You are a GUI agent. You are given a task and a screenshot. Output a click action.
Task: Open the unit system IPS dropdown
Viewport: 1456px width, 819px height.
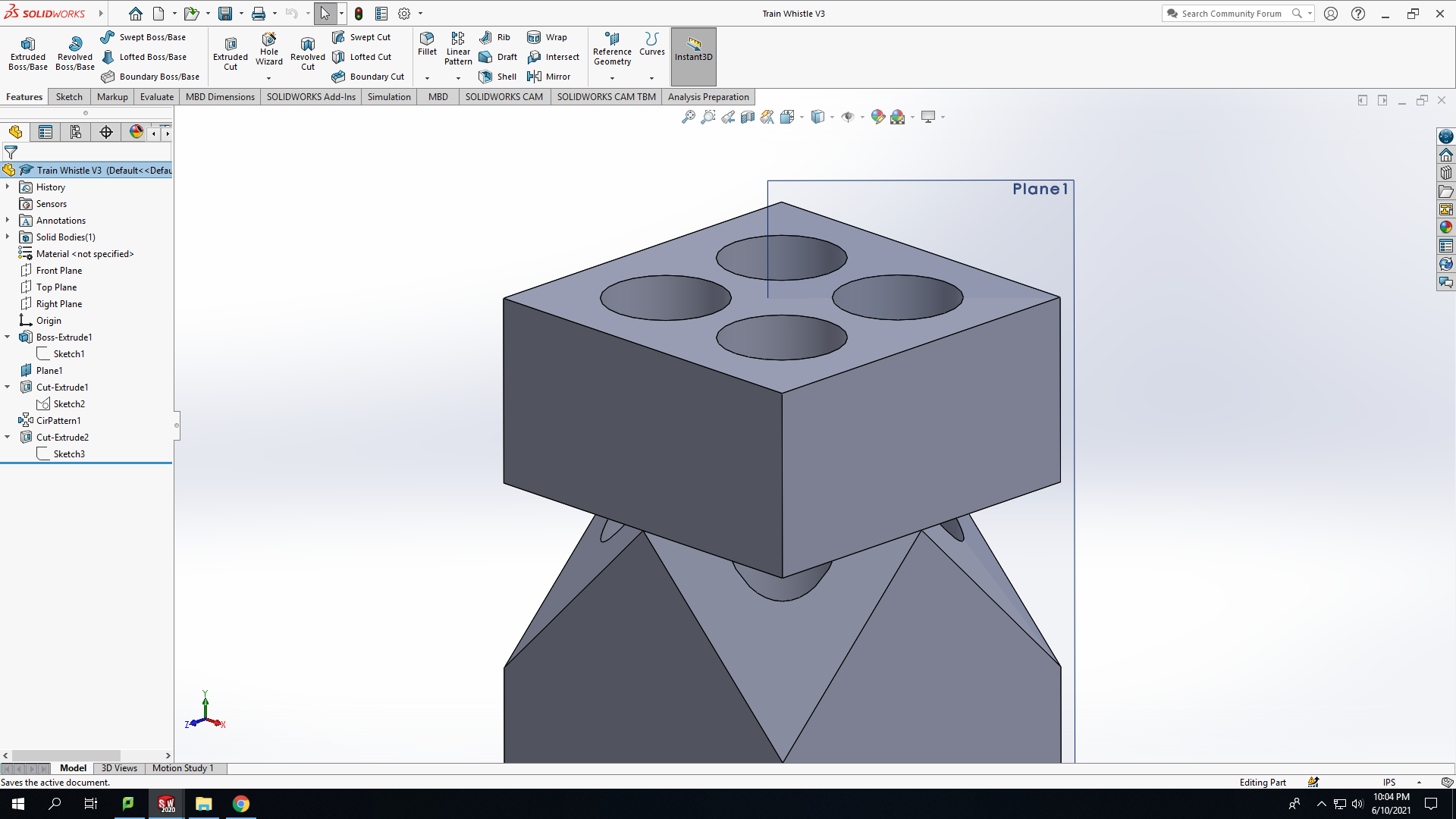pos(1419,783)
